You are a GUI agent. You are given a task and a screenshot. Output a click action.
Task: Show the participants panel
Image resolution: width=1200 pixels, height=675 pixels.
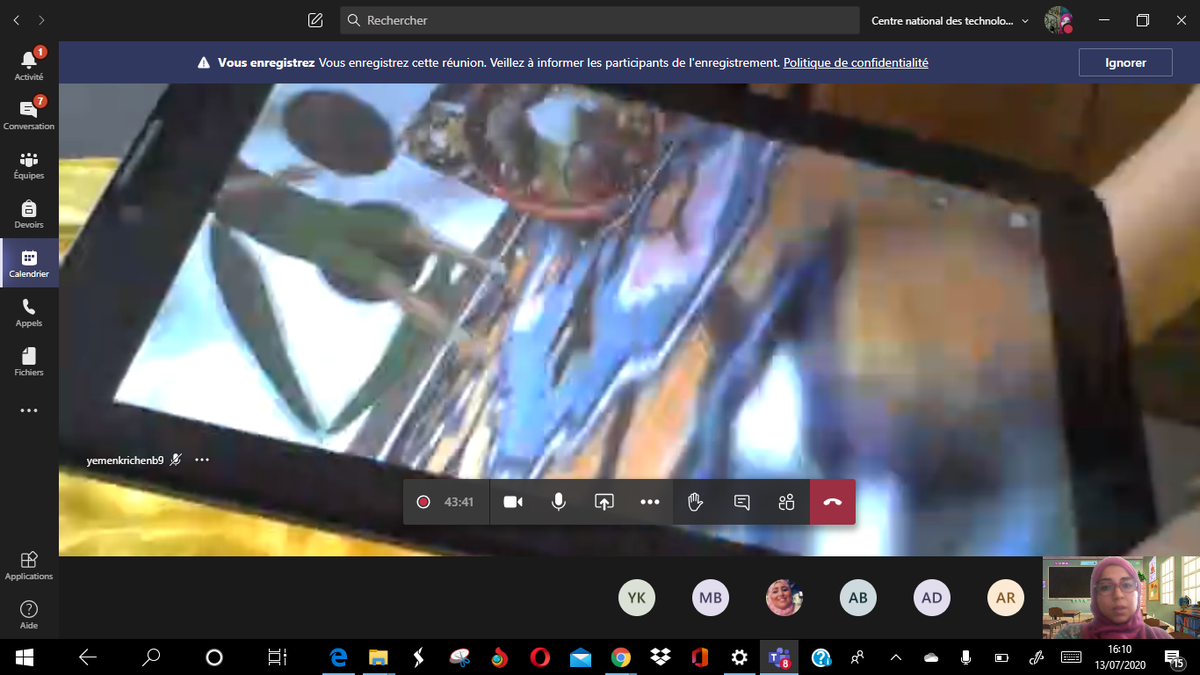click(786, 502)
